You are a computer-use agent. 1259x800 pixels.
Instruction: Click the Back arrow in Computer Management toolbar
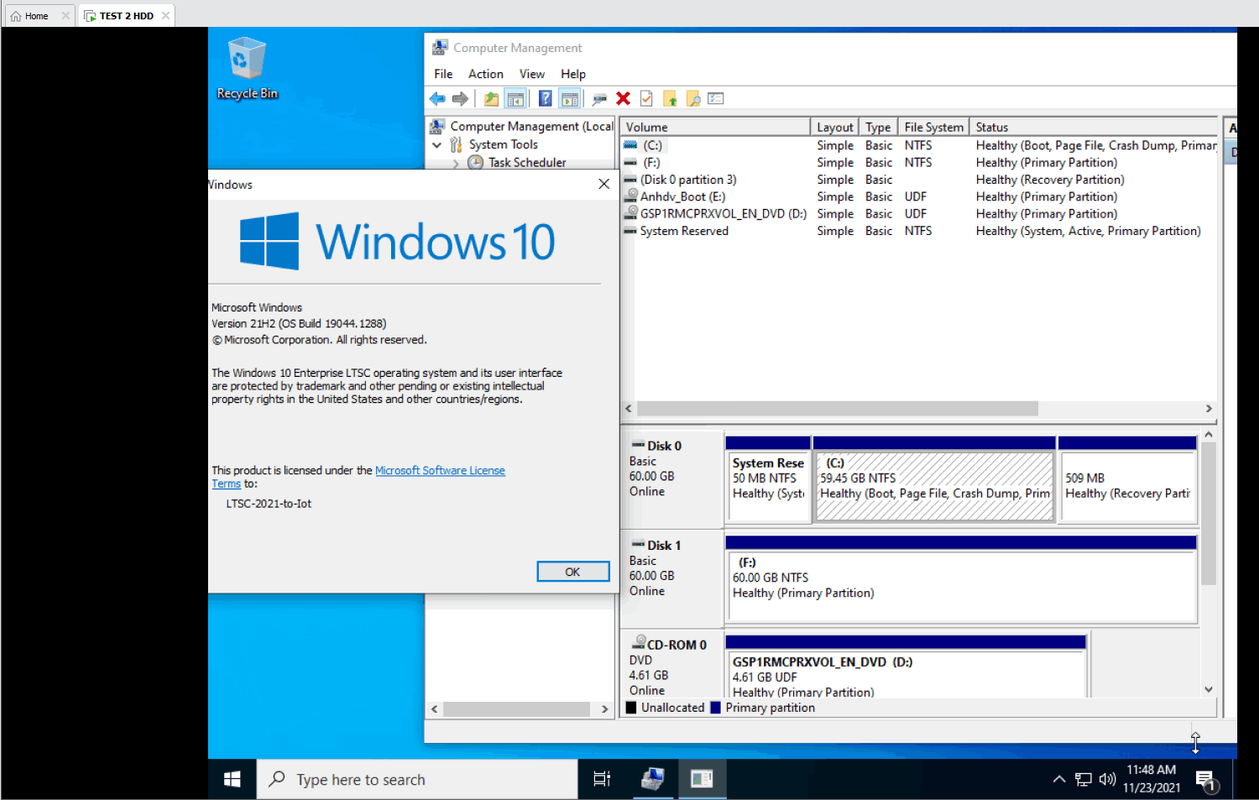[437, 99]
